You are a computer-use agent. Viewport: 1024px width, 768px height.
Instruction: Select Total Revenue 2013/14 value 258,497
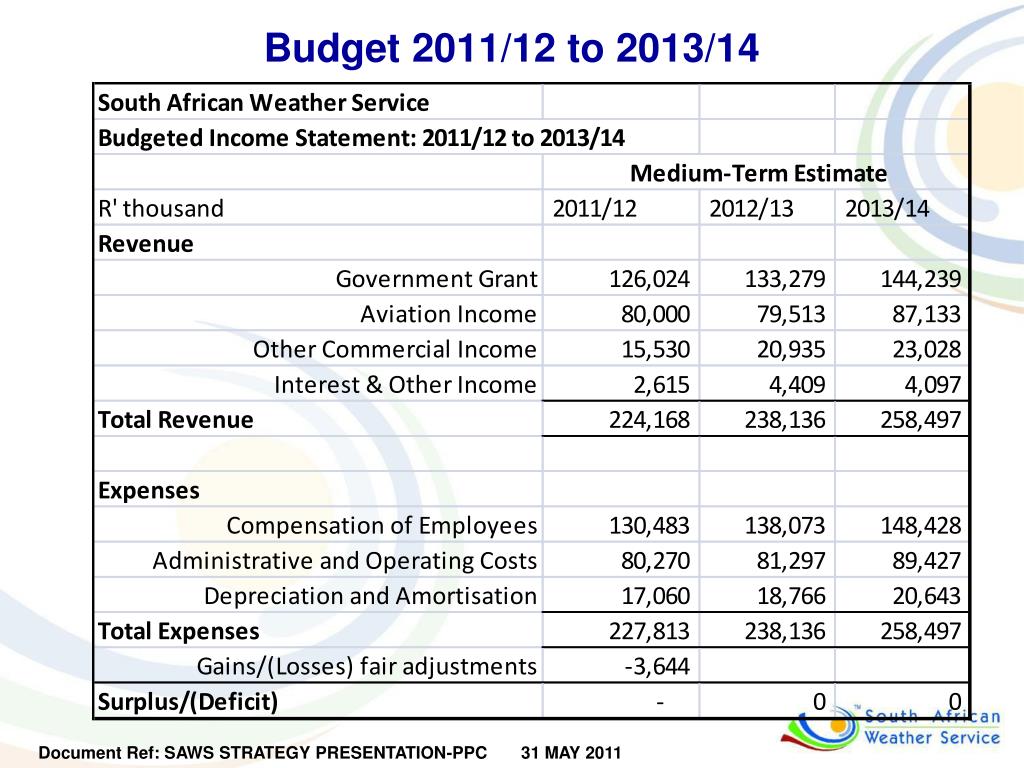pyautogui.click(x=921, y=420)
